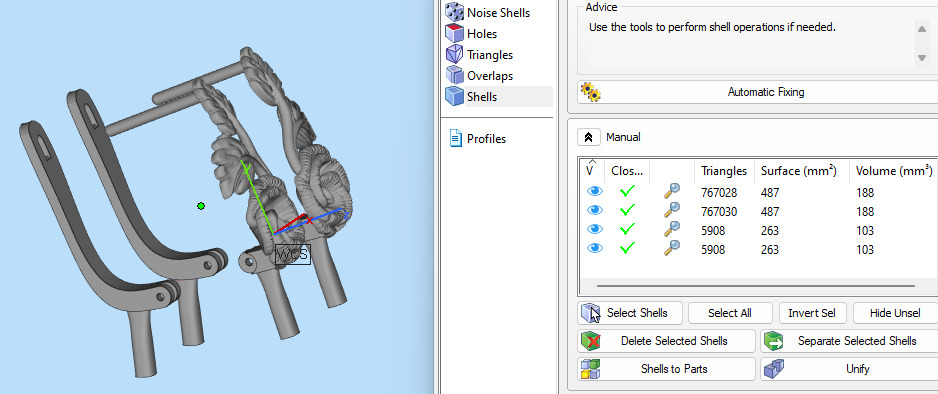Image resolution: width=938 pixels, height=394 pixels.
Task: Click the gears icon on Automatic Fixing
Action: click(590, 92)
